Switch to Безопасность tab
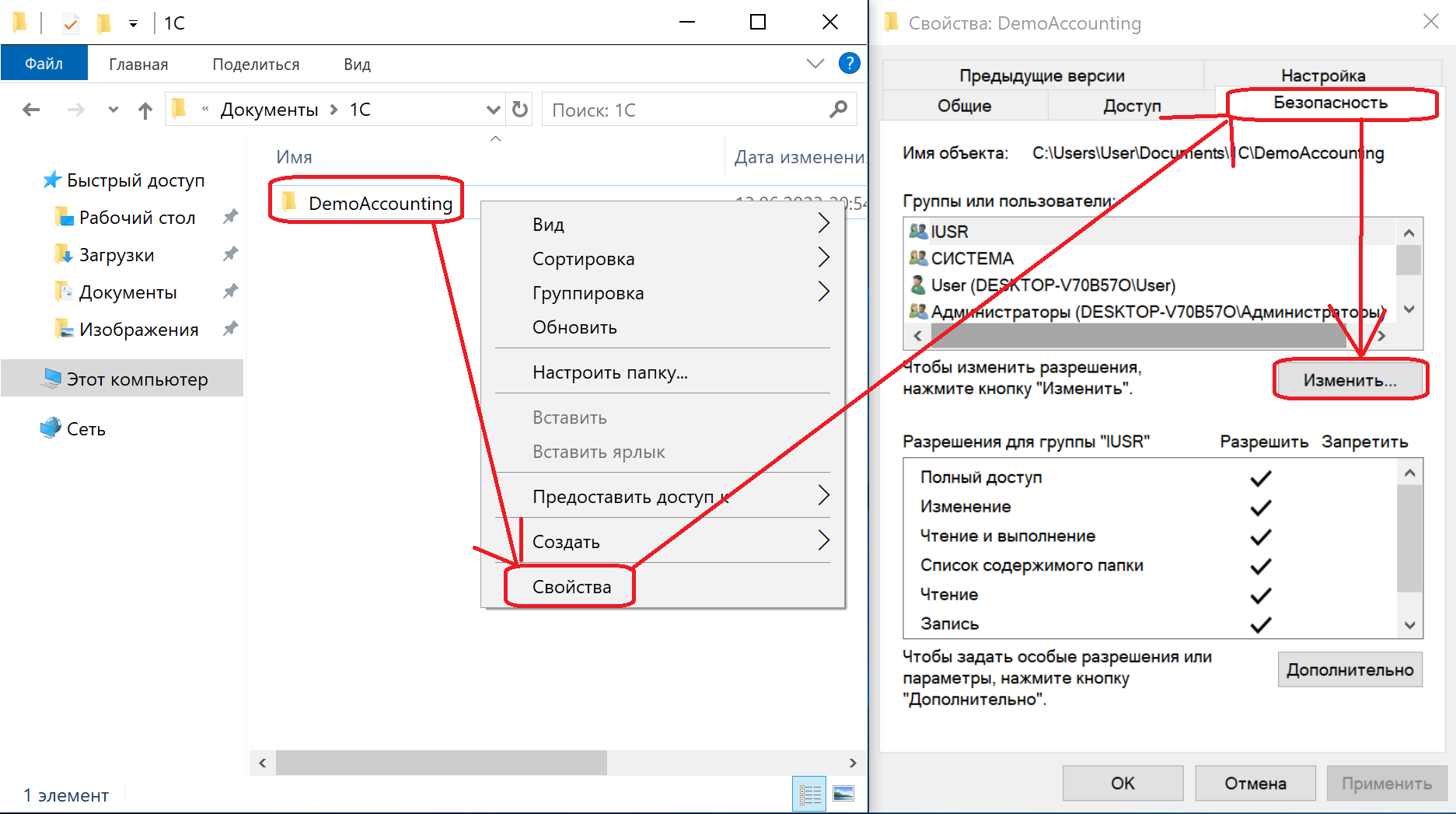Image resolution: width=1456 pixels, height=814 pixels. [x=1330, y=103]
